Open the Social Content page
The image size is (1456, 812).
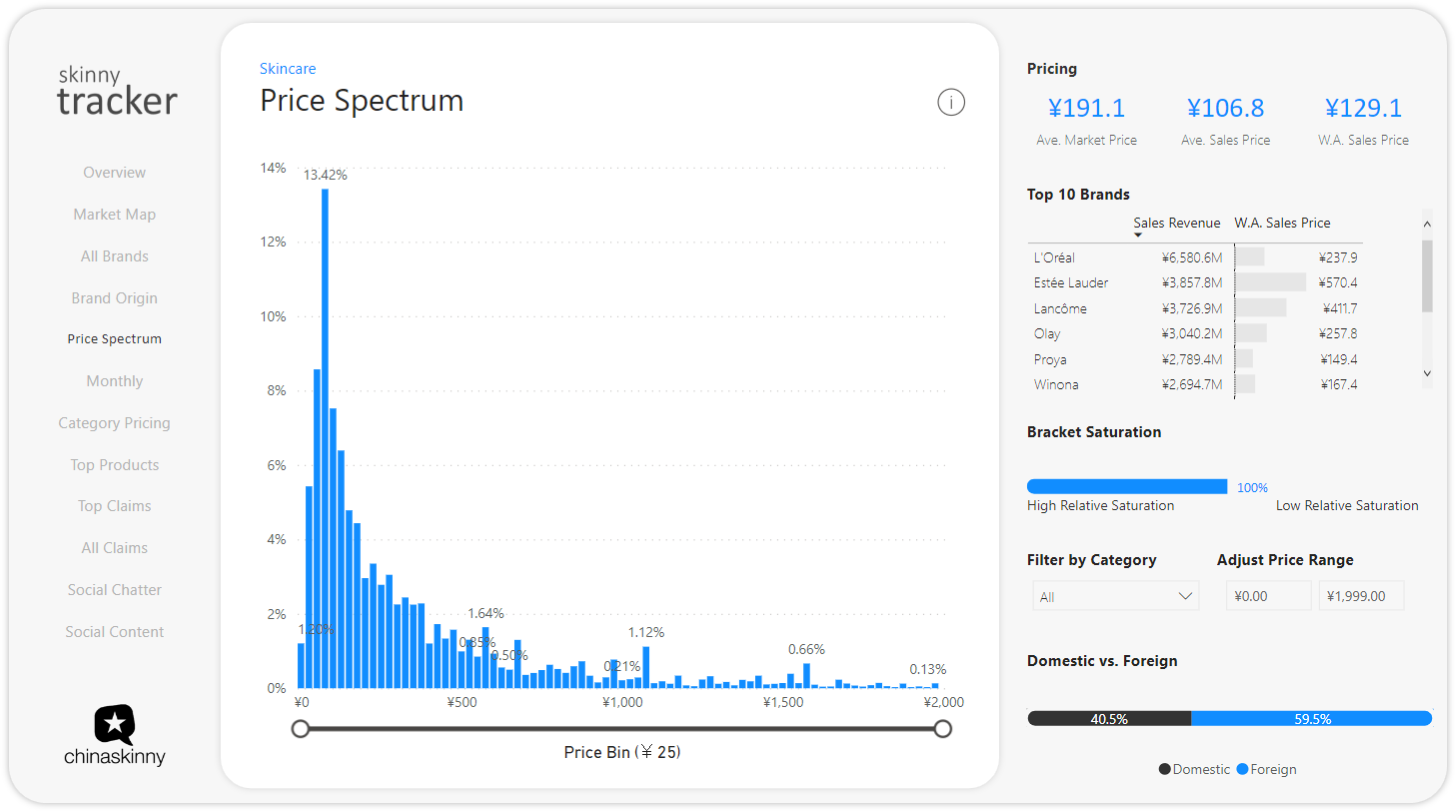[114, 632]
